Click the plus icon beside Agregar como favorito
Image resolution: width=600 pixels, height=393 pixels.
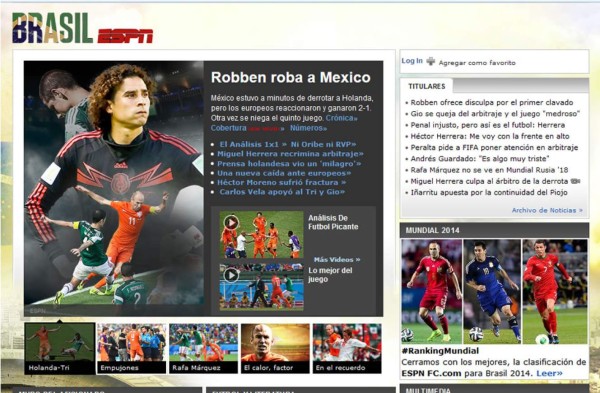[x=431, y=61]
